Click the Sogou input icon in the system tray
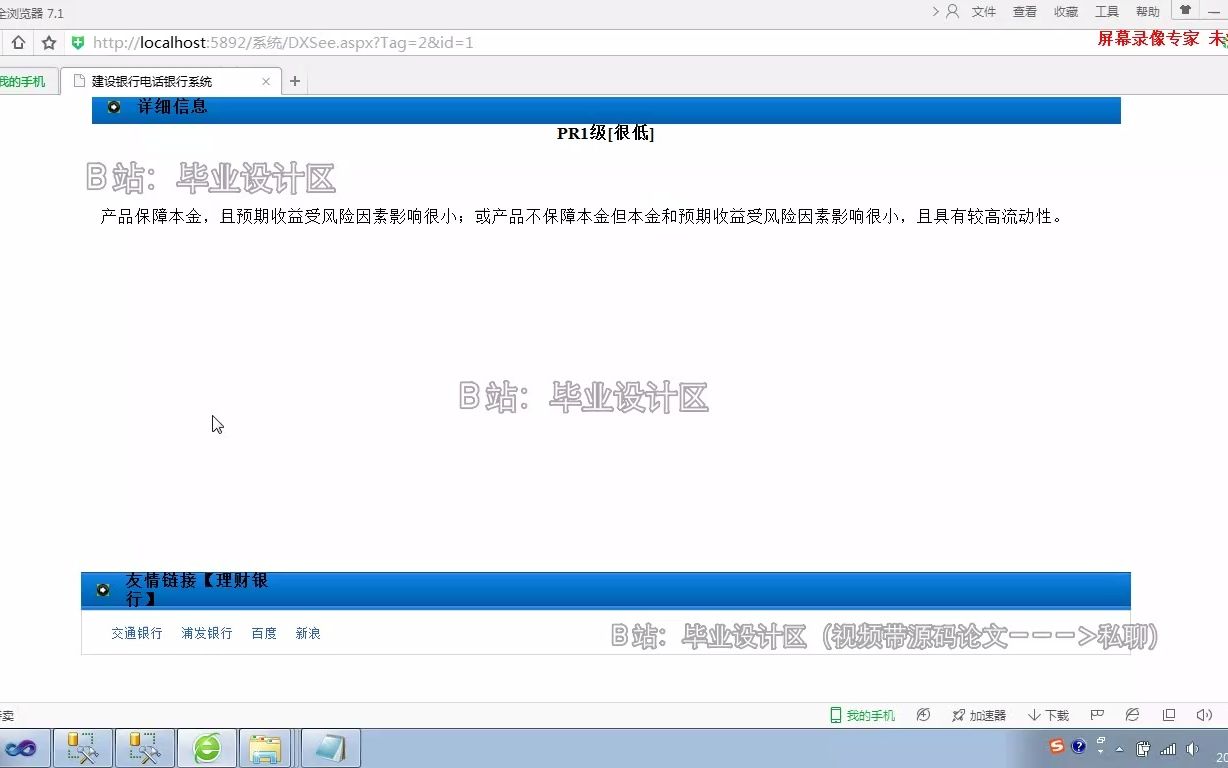The width and height of the screenshot is (1228, 768). [1057, 747]
